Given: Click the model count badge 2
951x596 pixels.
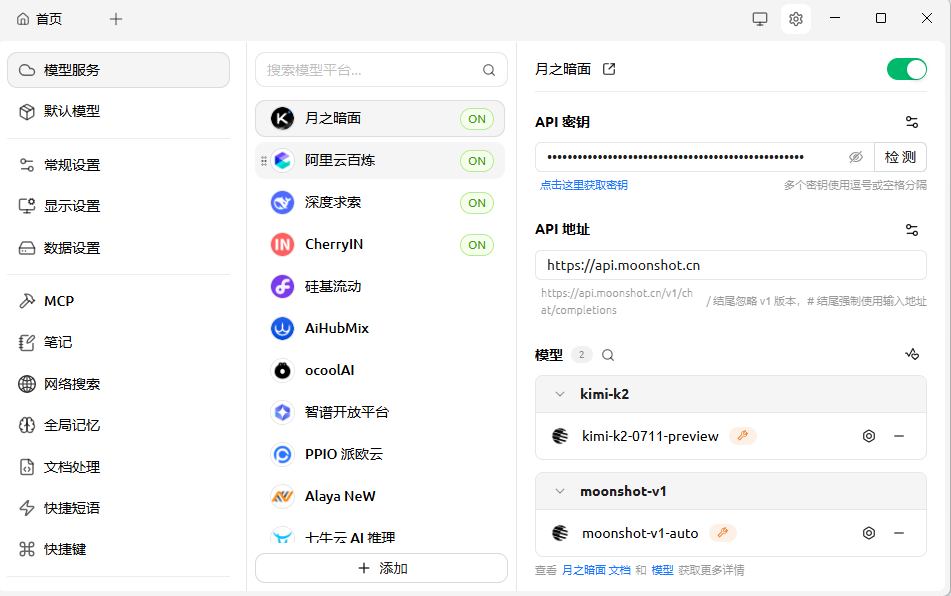Looking at the screenshot, I should (x=582, y=355).
